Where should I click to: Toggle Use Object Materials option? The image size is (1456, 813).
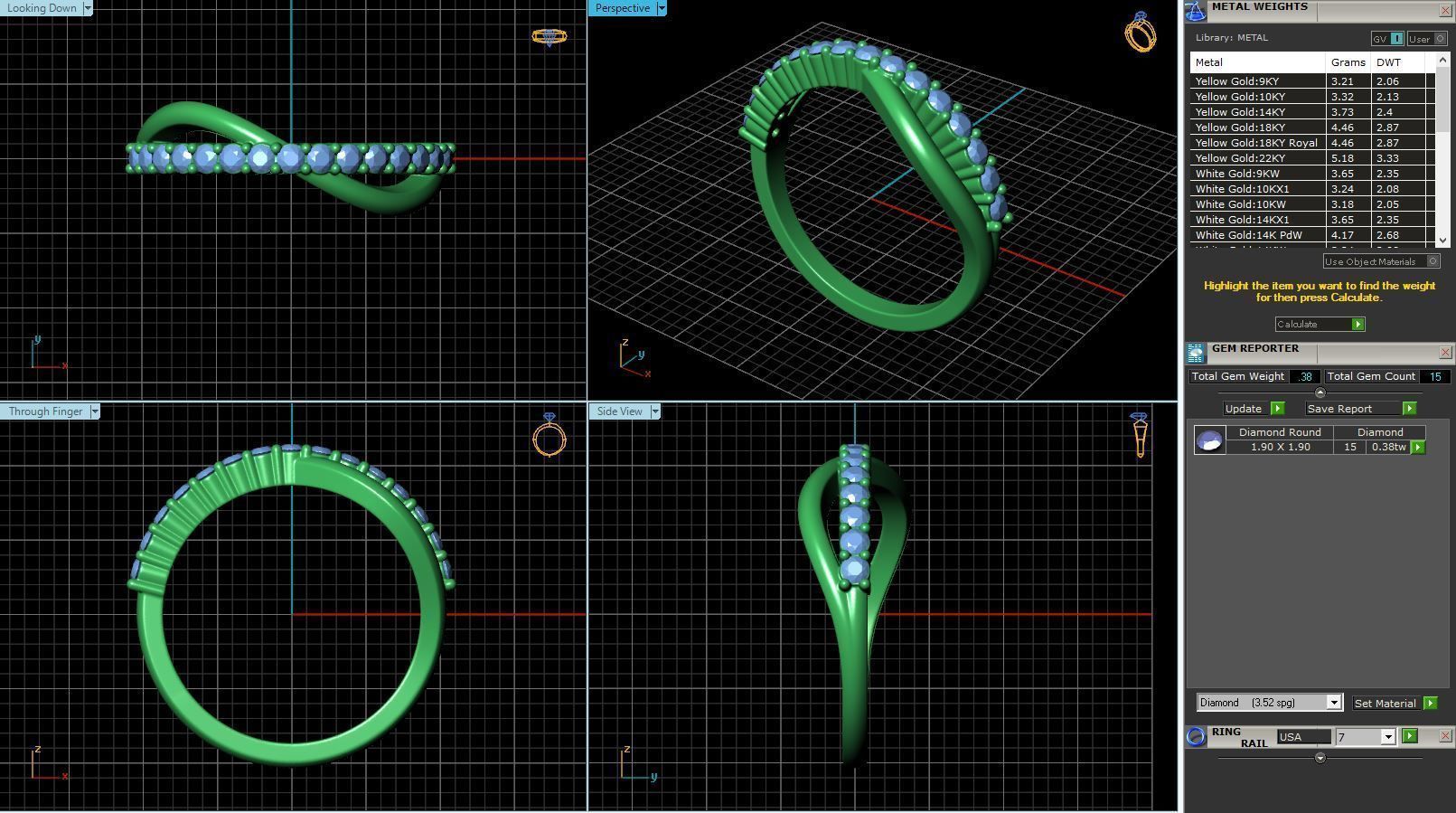tap(1381, 261)
